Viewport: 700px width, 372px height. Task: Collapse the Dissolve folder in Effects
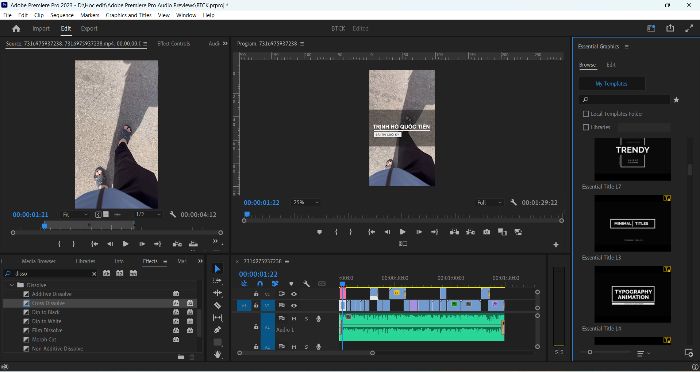click(x=12, y=284)
